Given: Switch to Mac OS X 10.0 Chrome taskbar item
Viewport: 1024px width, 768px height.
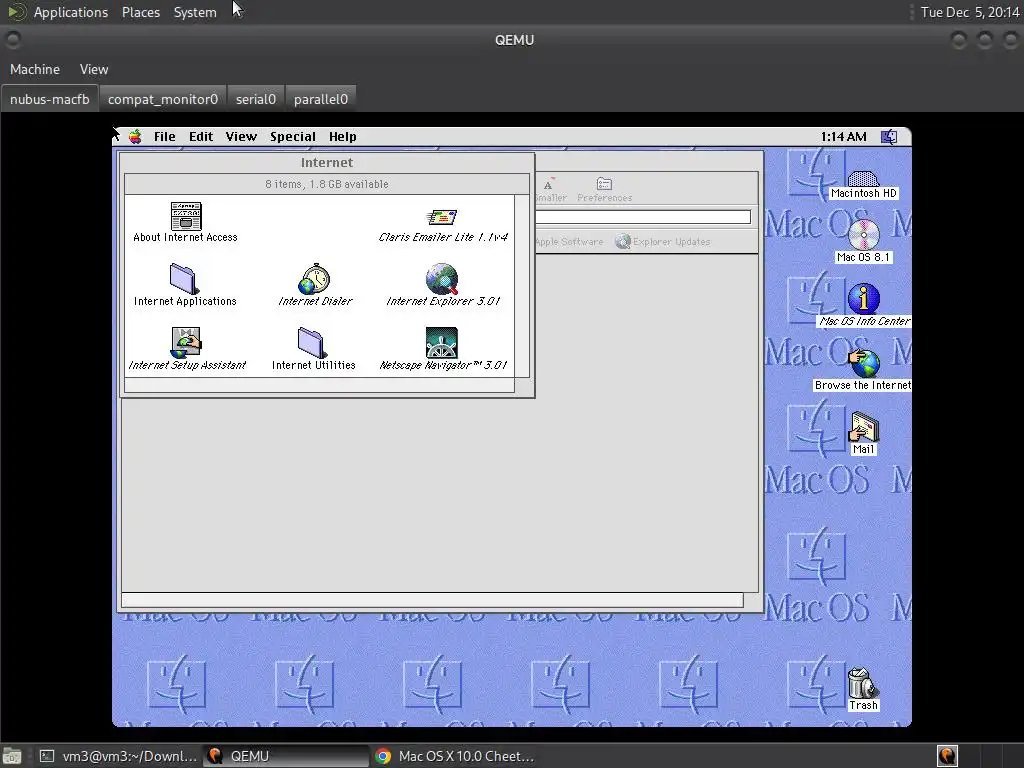Looking at the screenshot, I should [x=455, y=756].
